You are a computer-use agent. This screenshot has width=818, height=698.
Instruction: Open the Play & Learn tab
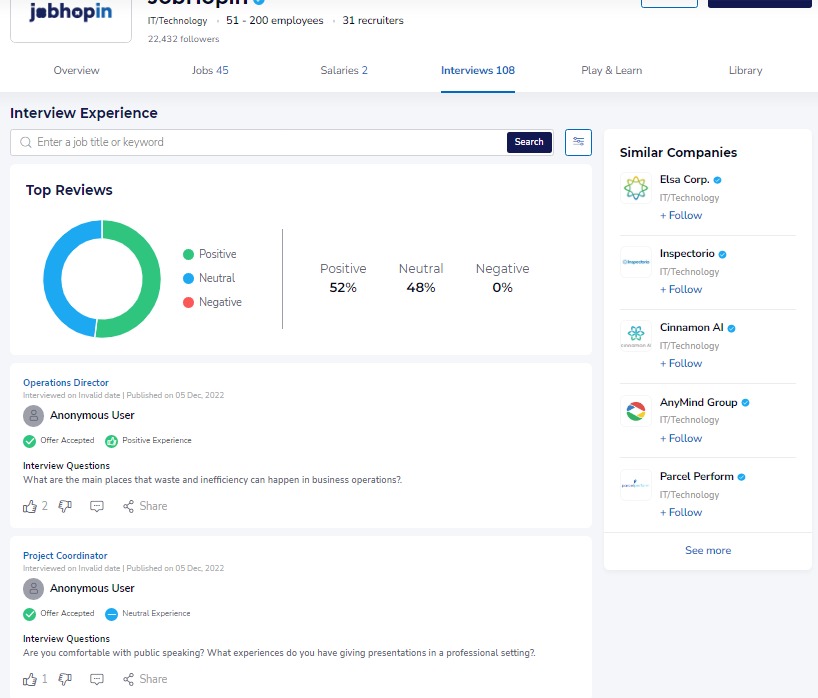tap(611, 70)
